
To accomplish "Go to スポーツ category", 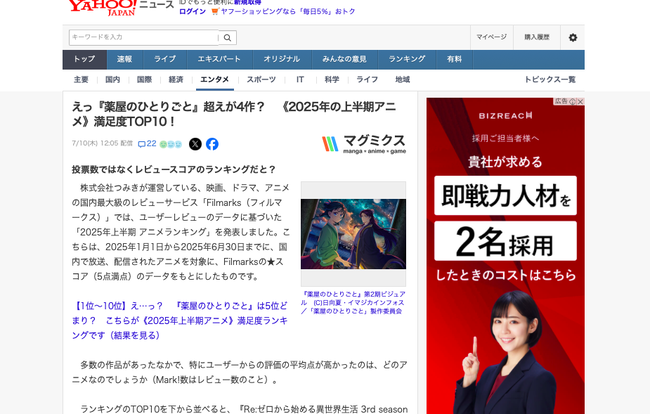I will pos(261,80).
